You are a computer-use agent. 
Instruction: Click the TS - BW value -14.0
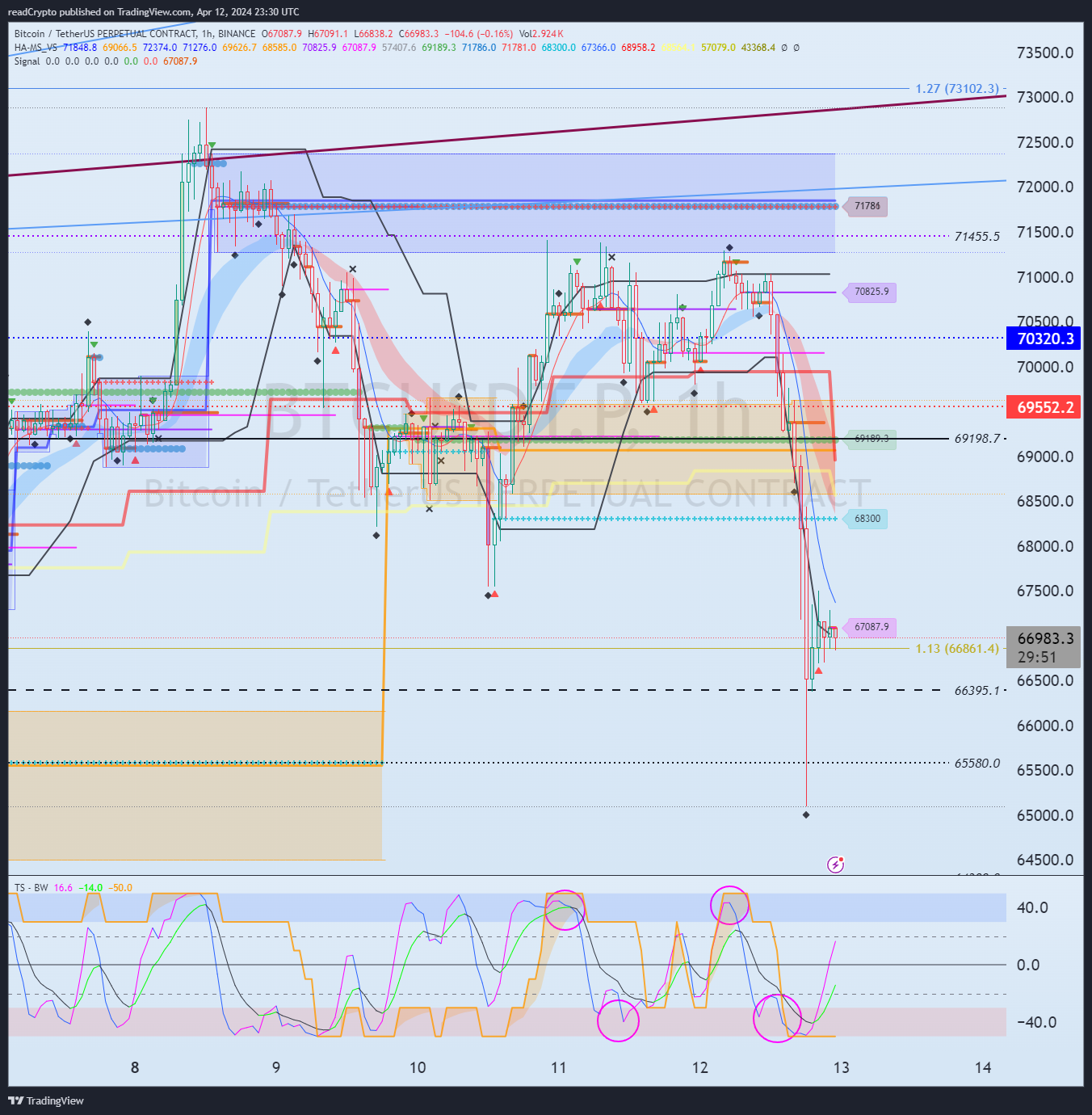[x=91, y=888]
